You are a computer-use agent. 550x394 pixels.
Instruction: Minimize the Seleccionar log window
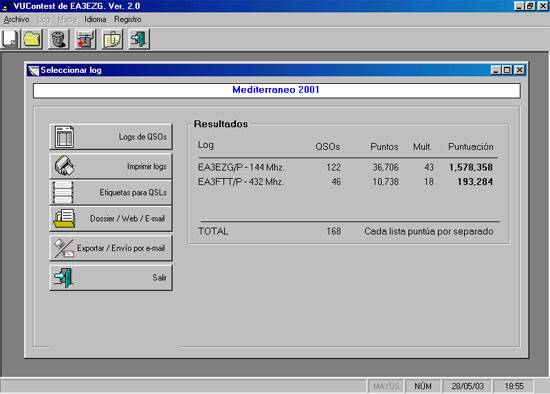495,70
